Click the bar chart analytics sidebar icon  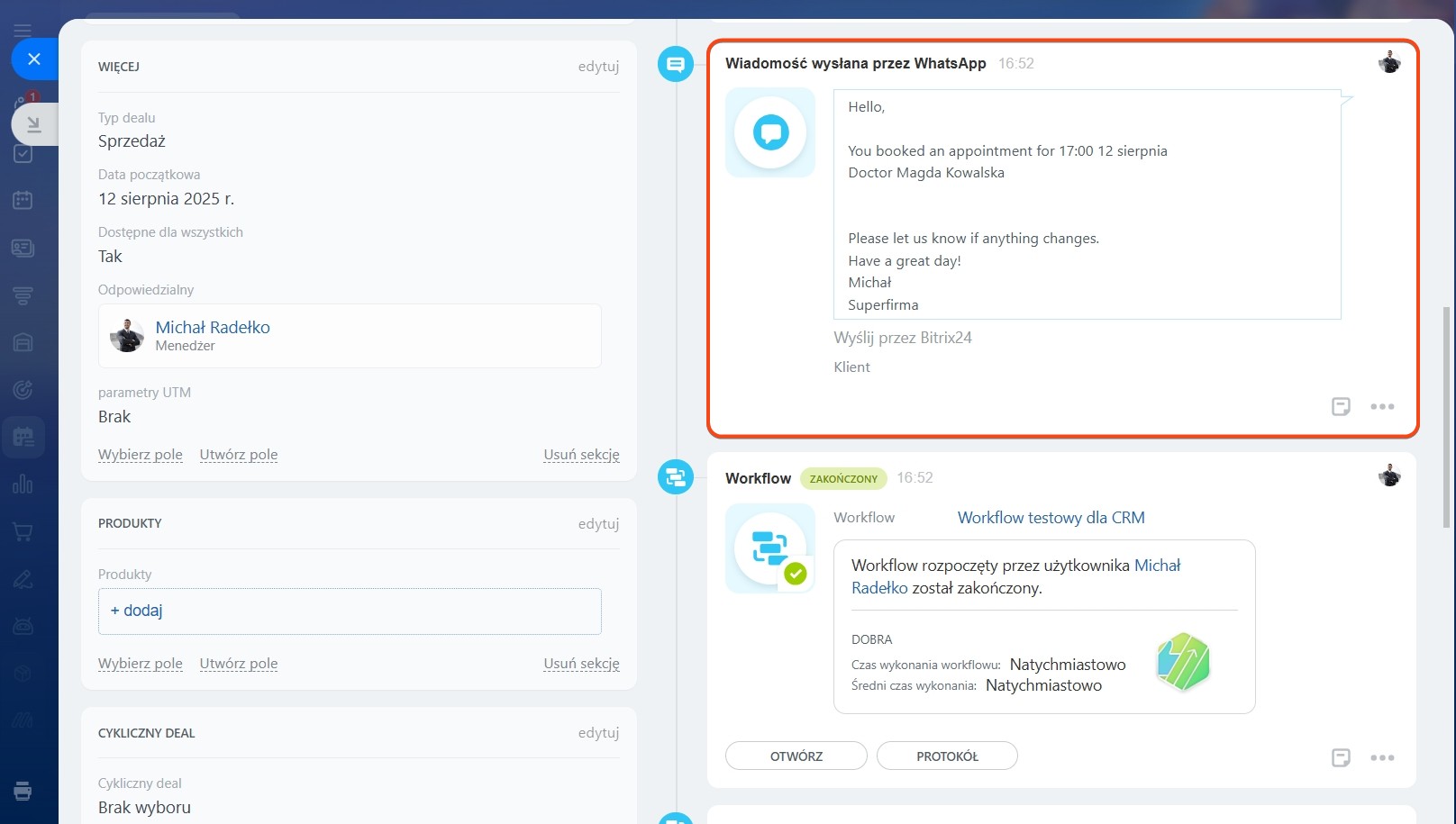point(23,484)
